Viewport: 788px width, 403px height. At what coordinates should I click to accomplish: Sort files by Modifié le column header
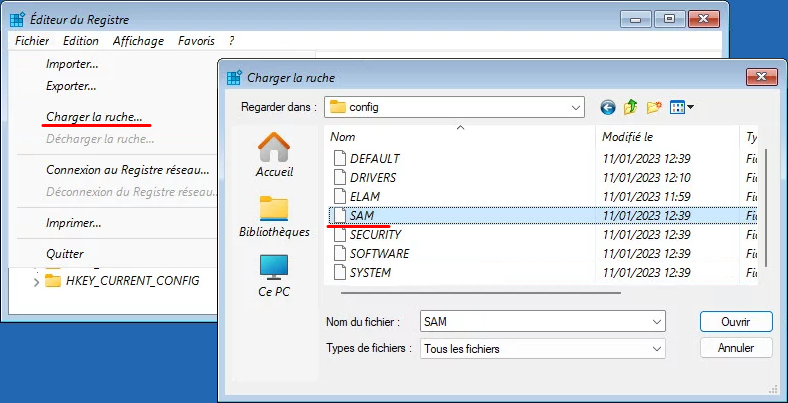(x=628, y=136)
